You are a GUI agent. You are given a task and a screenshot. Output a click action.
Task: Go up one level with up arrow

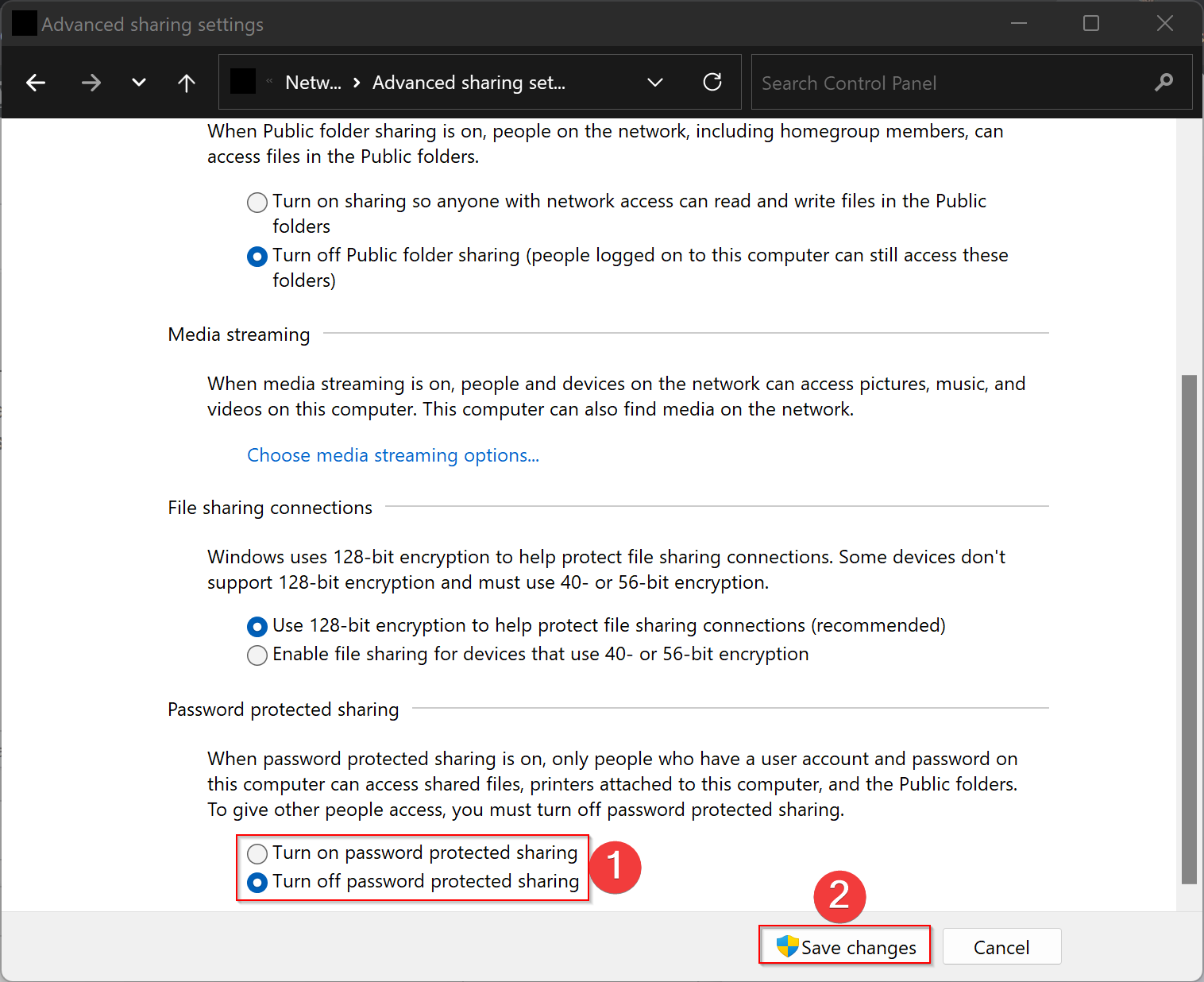pyautogui.click(x=187, y=83)
